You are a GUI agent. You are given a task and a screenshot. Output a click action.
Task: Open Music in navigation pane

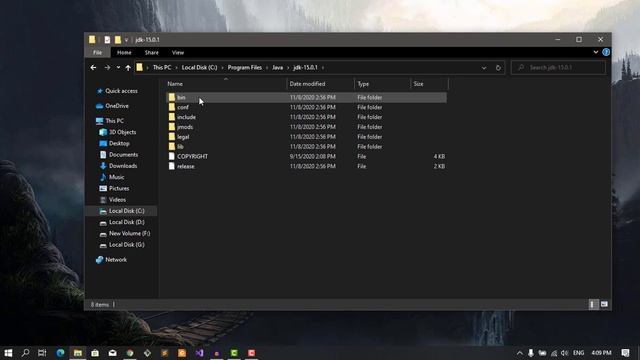click(116, 177)
